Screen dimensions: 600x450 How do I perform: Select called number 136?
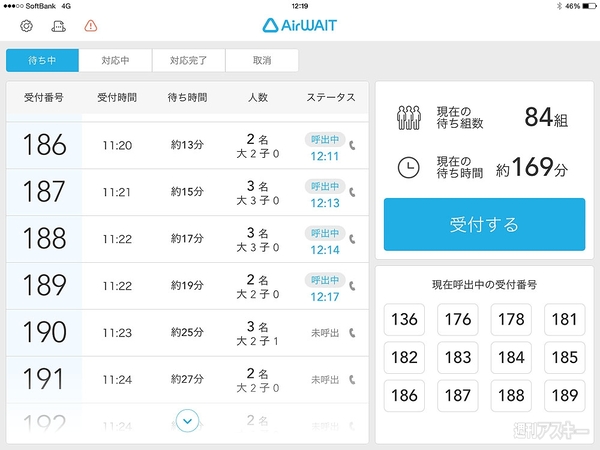click(x=404, y=320)
